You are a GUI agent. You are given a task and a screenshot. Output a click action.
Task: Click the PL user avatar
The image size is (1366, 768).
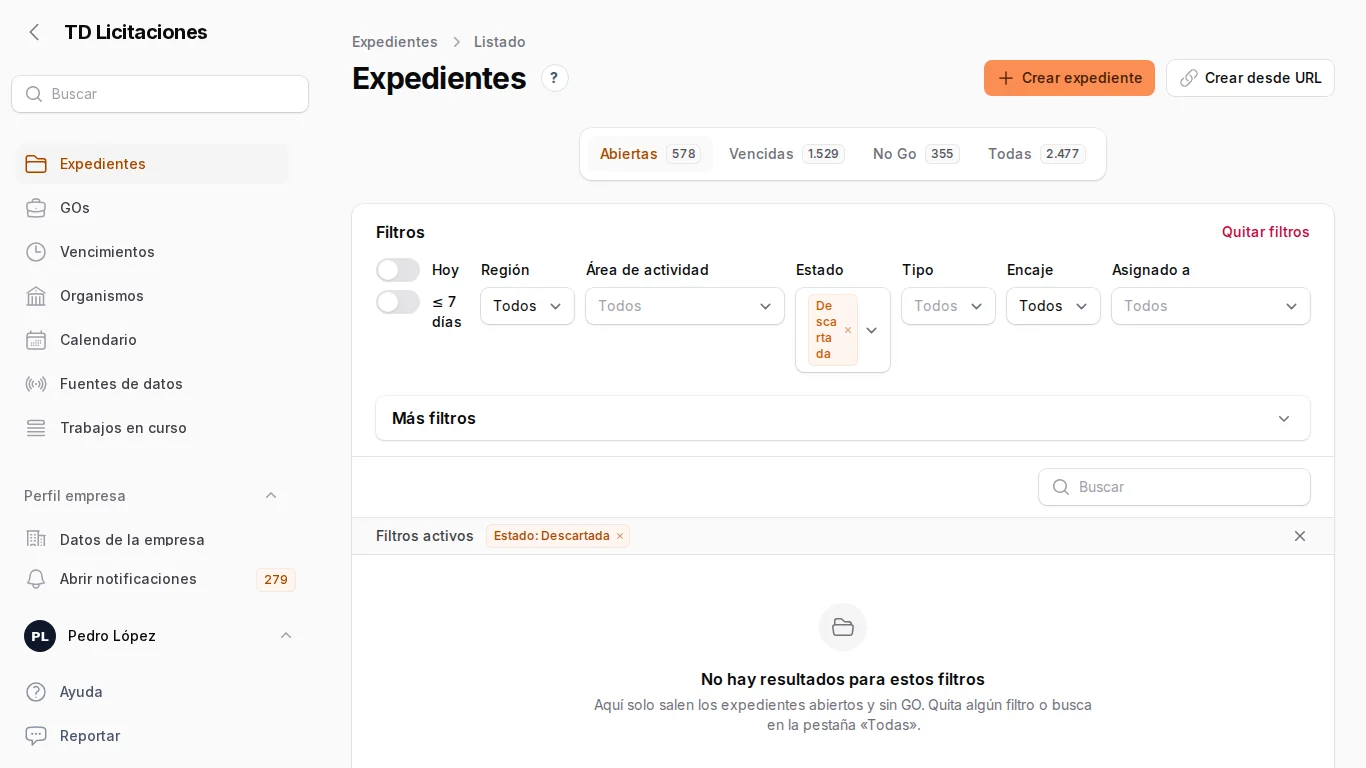point(40,636)
